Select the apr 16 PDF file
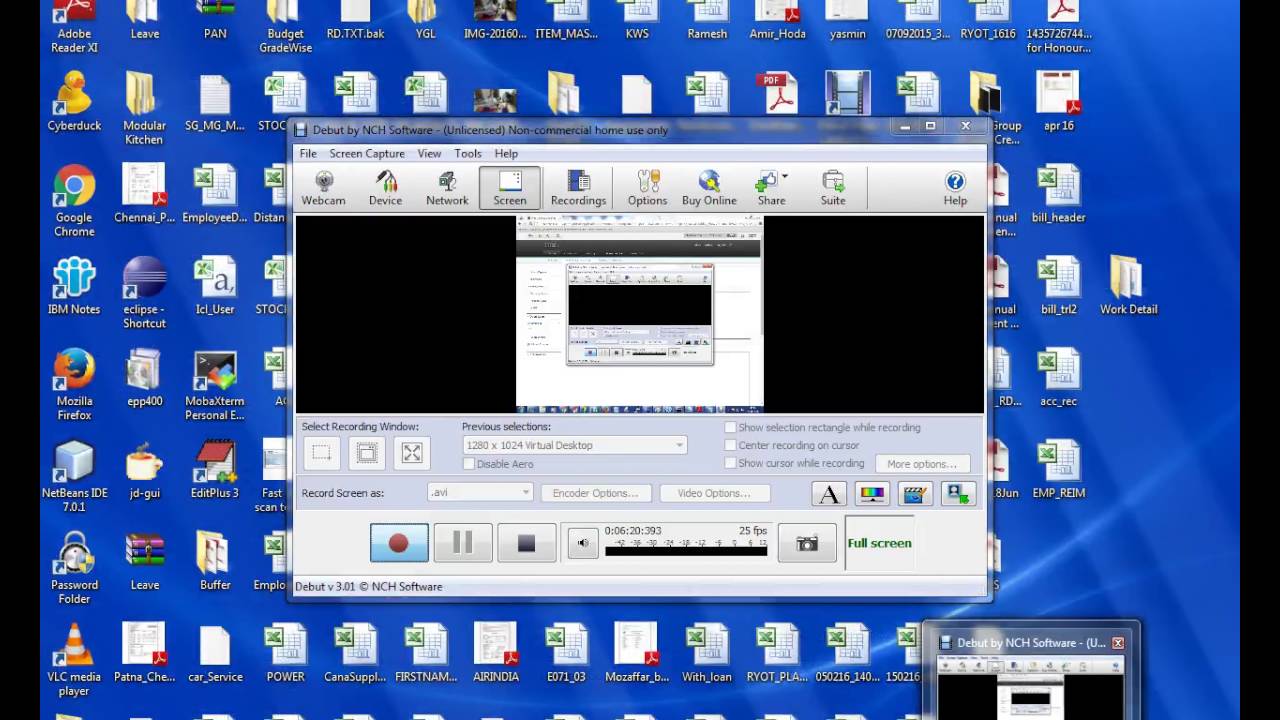 (x=1058, y=102)
